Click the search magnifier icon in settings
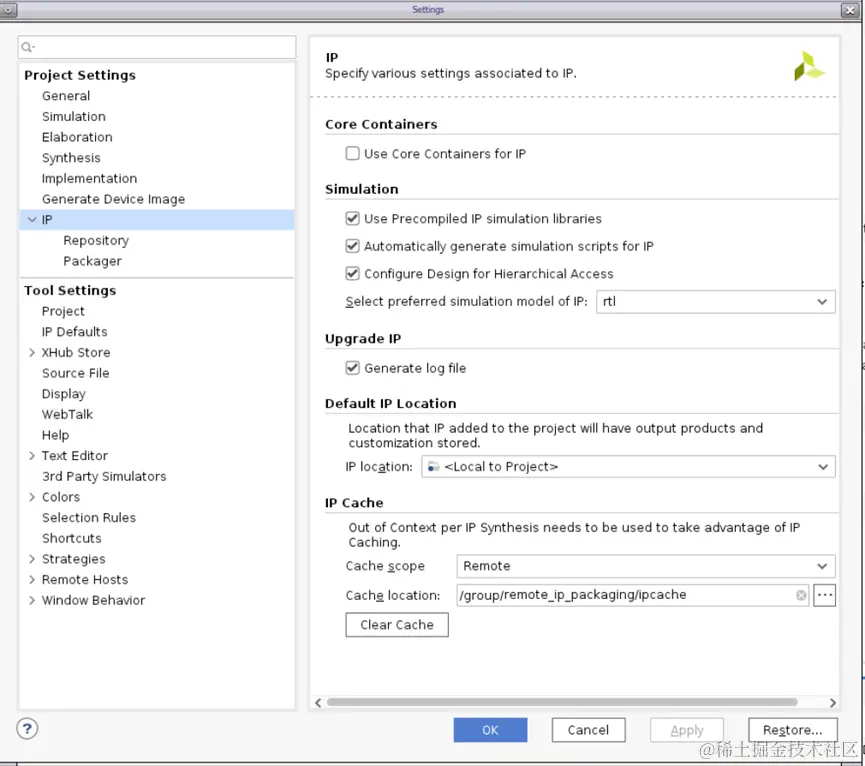The width and height of the screenshot is (865, 766). point(27,47)
